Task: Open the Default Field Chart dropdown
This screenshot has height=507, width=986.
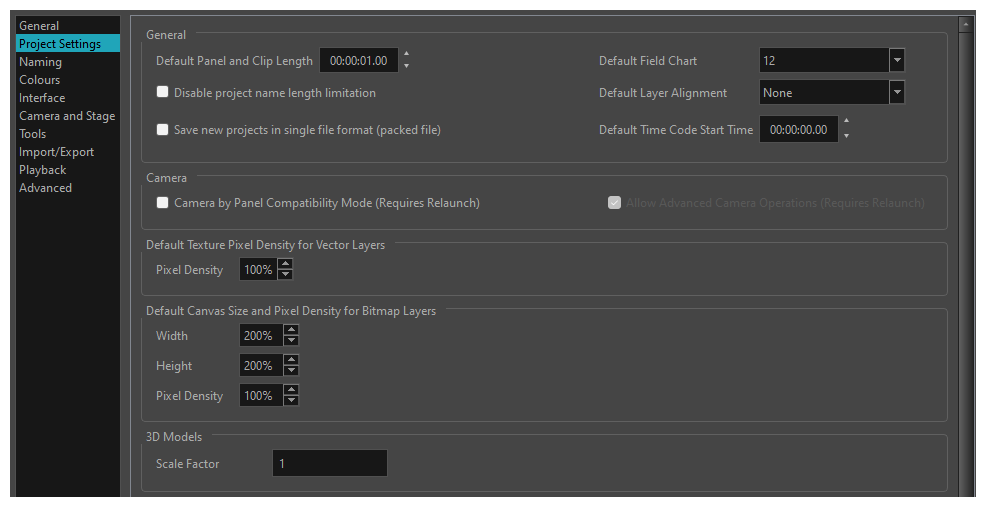Action: 897,60
